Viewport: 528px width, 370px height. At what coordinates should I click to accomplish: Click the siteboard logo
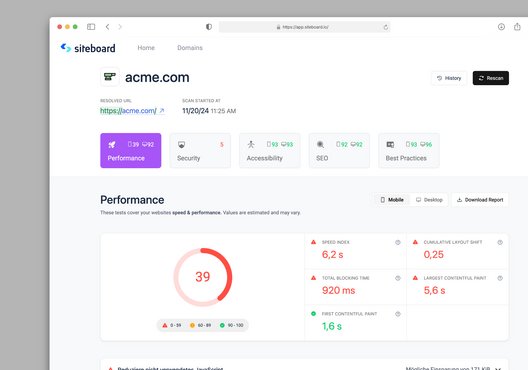tap(88, 48)
